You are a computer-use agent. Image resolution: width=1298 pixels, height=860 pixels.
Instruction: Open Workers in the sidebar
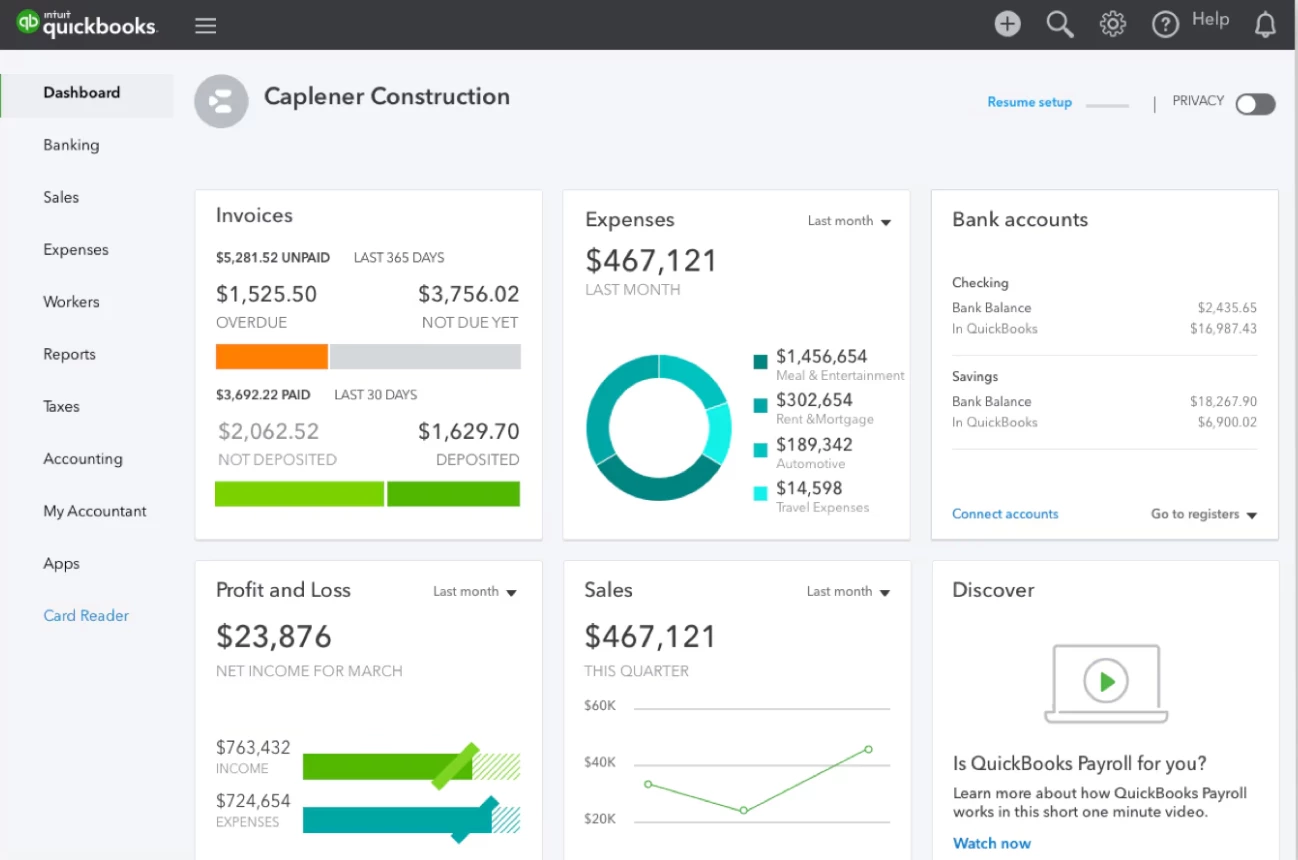pos(71,302)
